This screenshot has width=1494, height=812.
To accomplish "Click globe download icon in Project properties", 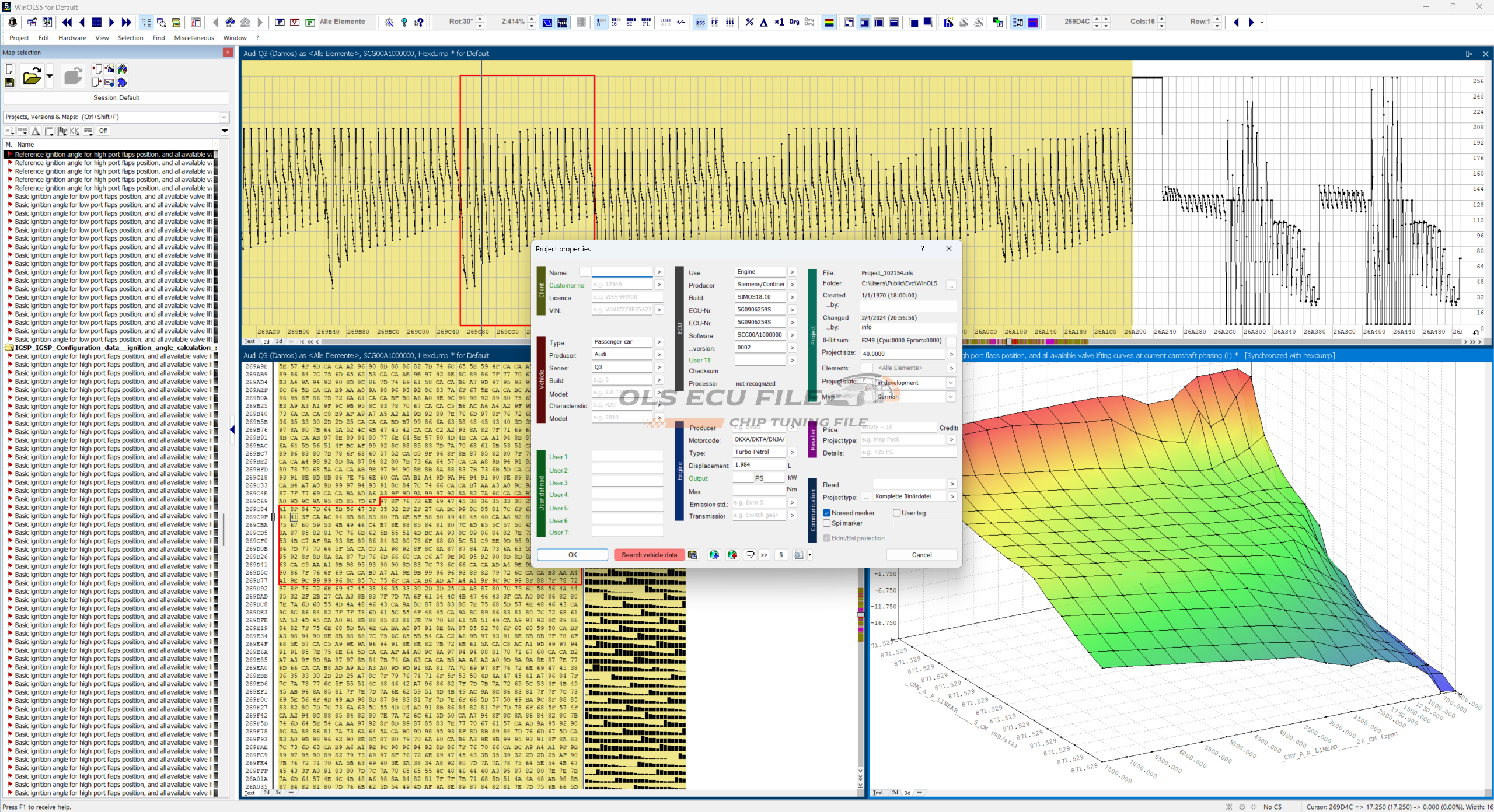I will coord(714,555).
